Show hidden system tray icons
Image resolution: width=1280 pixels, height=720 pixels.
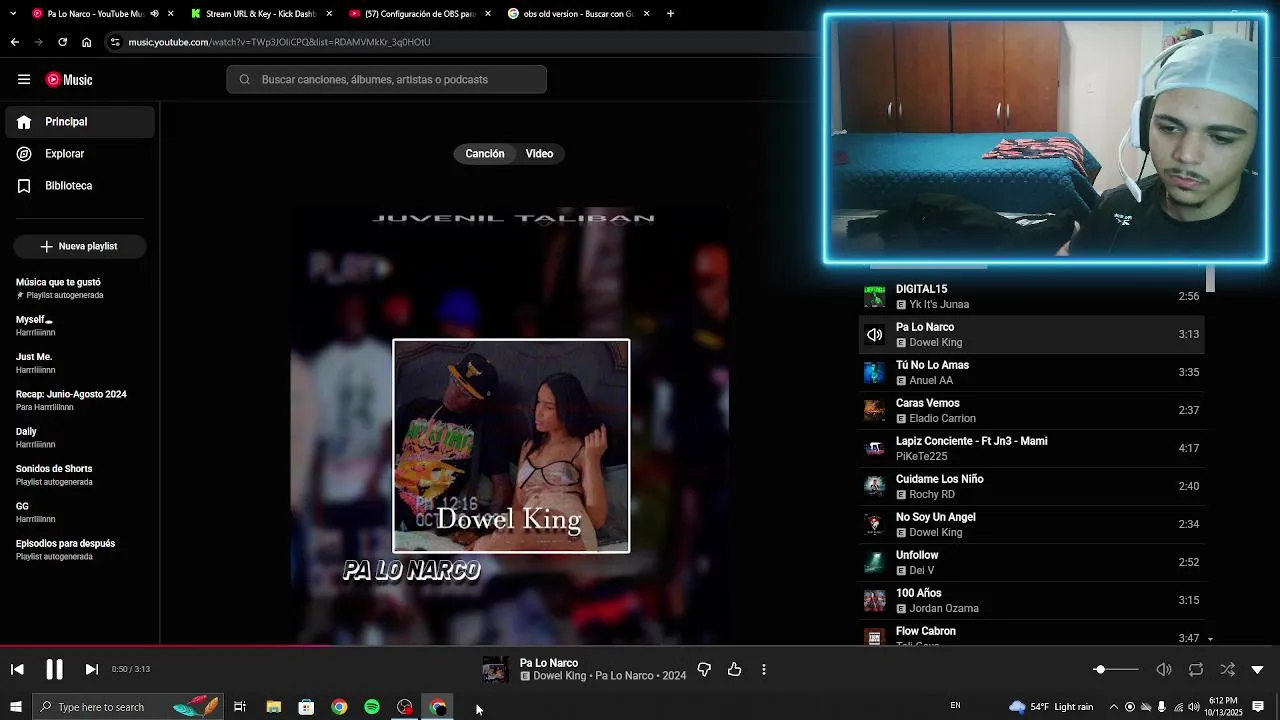coord(1114,707)
